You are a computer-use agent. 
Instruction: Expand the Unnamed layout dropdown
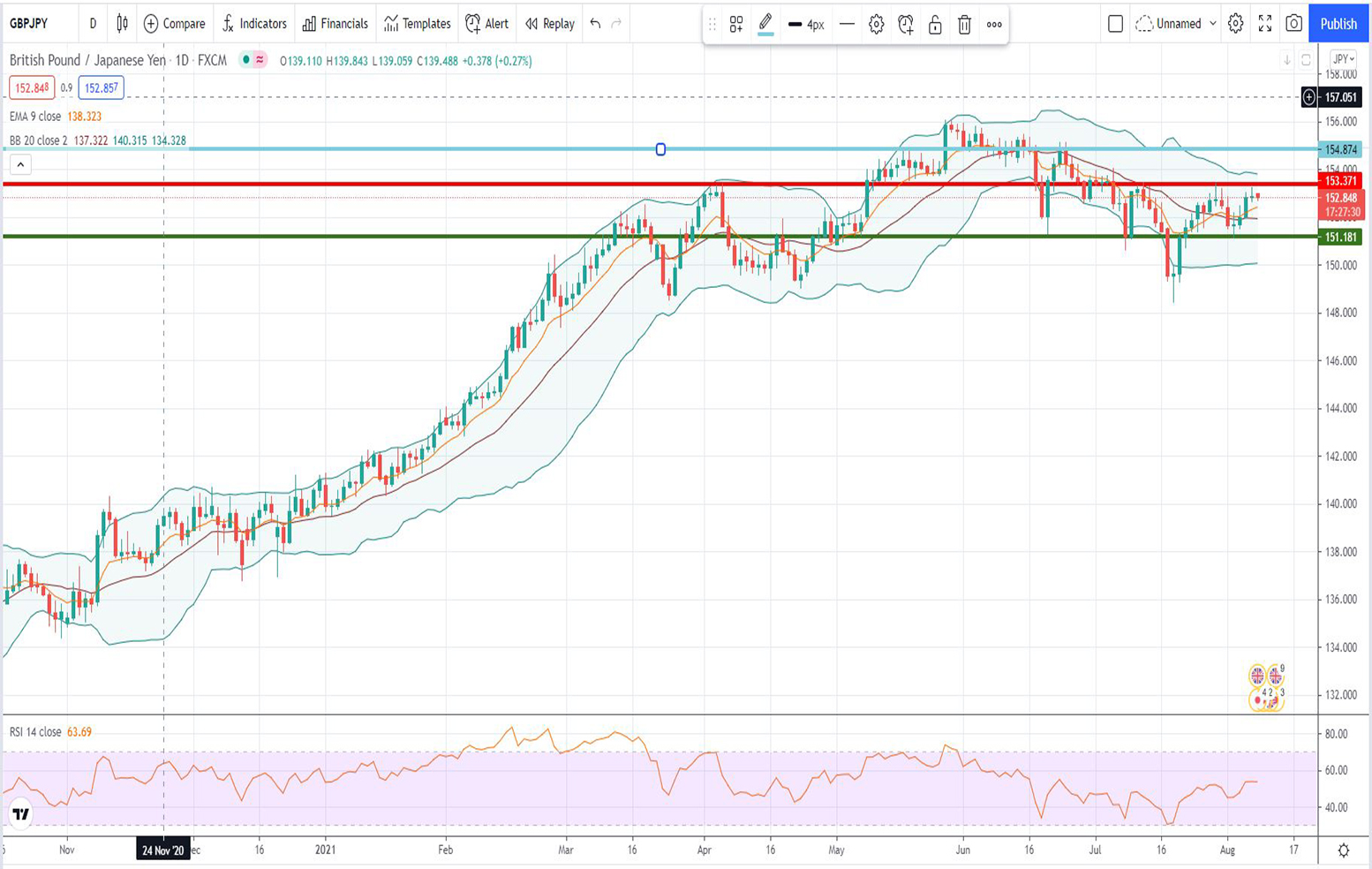coord(1212,24)
